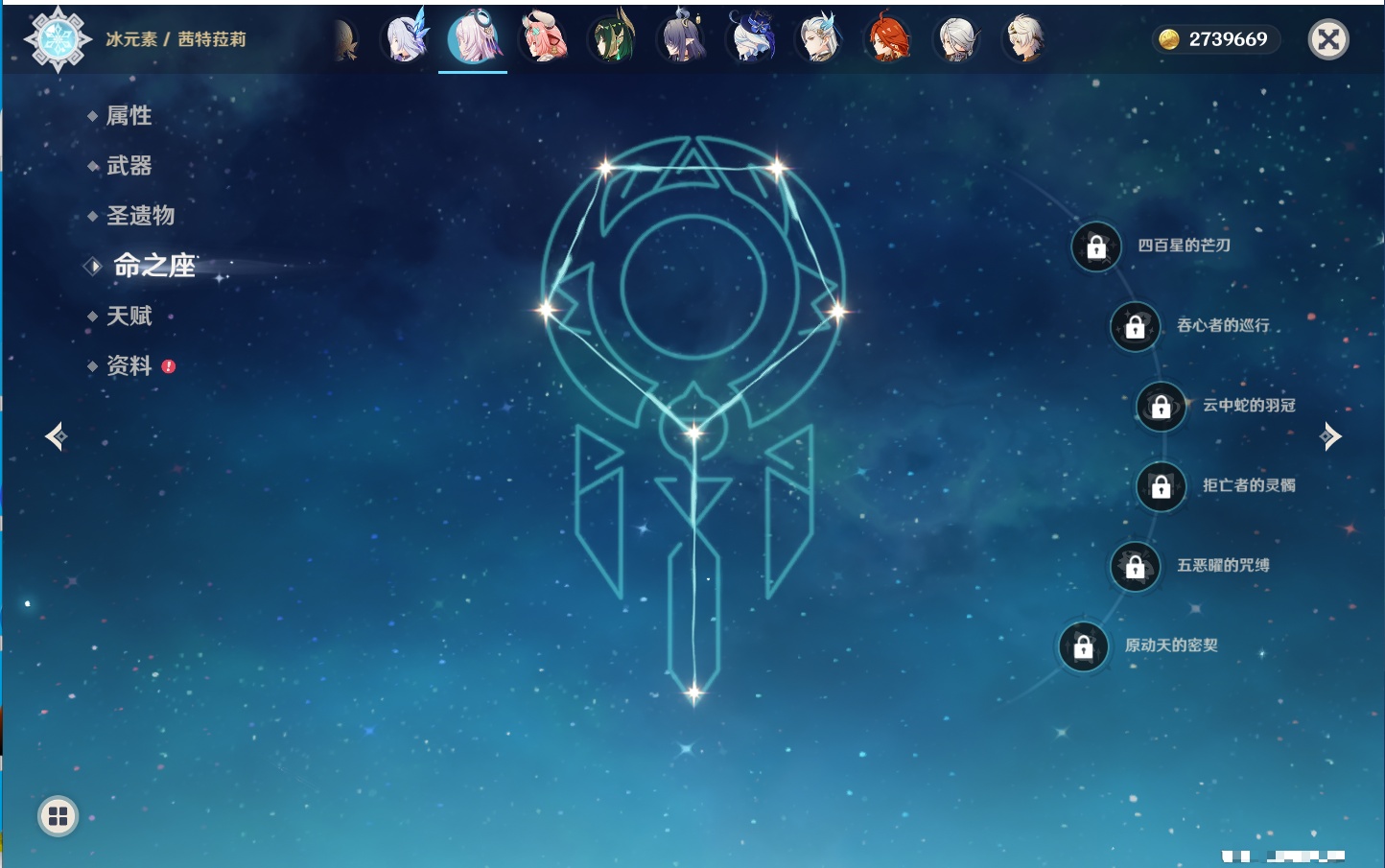
Task: Select the blond-haired character portrait
Action: [x=1024, y=38]
